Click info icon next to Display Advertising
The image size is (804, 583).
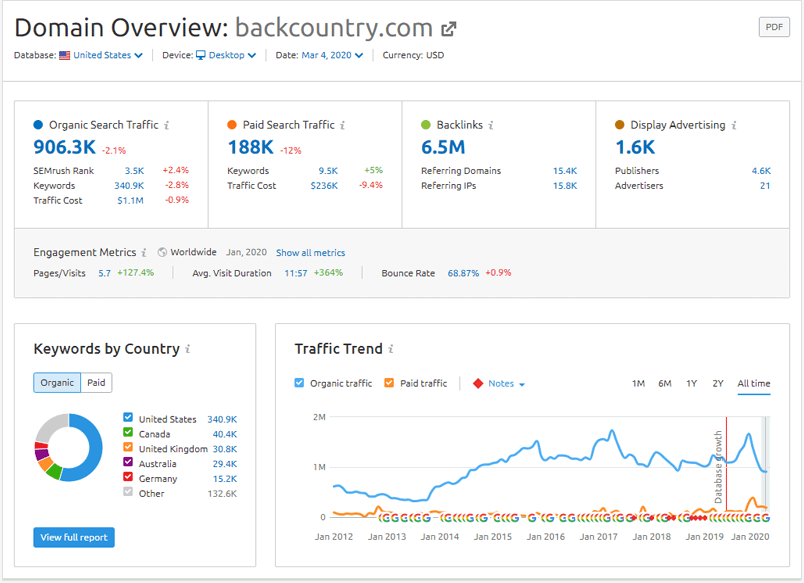click(x=734, y=126)
